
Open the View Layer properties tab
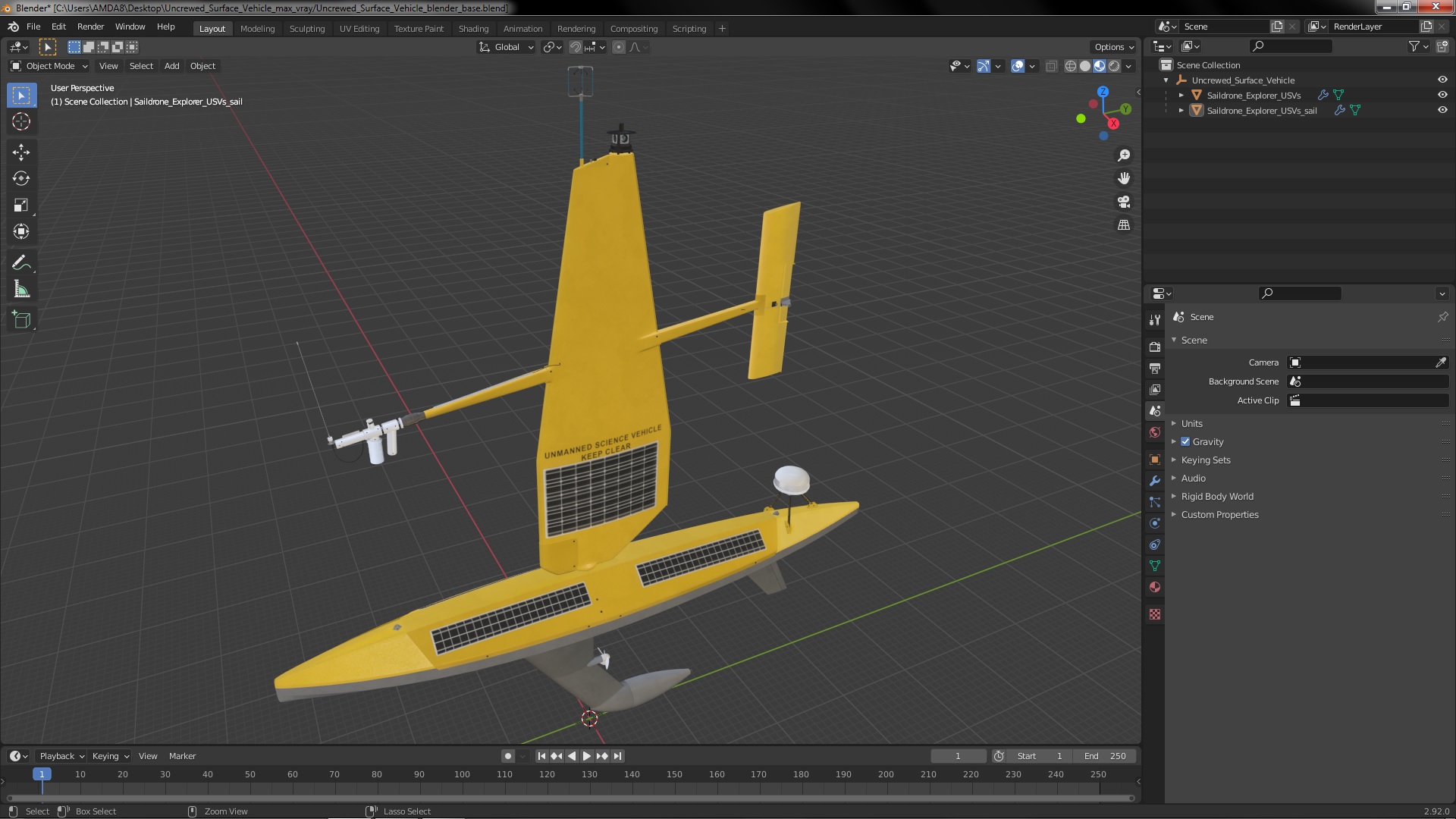click(1155, 389)
